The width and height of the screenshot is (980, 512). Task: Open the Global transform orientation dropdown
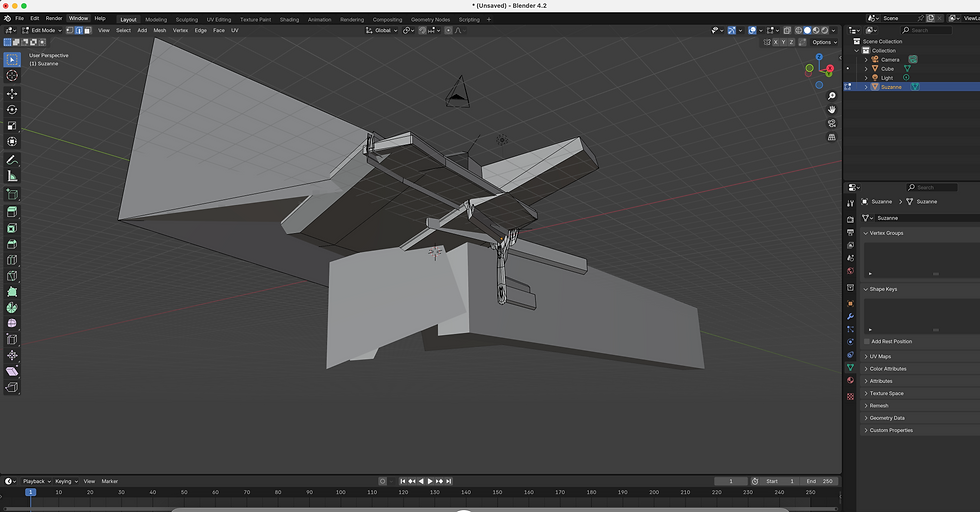[x=381, y=30]
